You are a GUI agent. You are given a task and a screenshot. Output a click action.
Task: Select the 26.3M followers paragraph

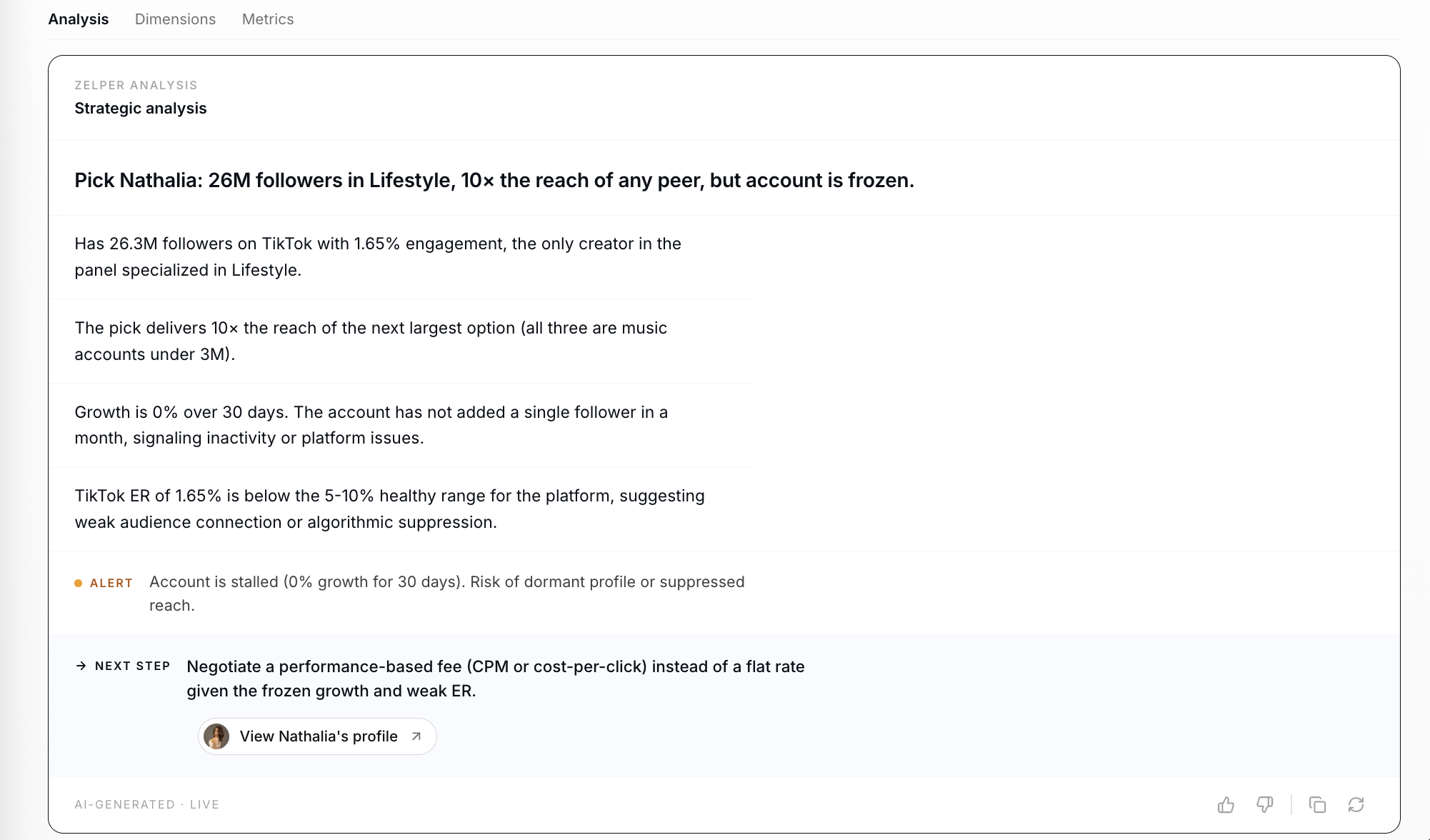pyautogui.click(x=378, y=257)
